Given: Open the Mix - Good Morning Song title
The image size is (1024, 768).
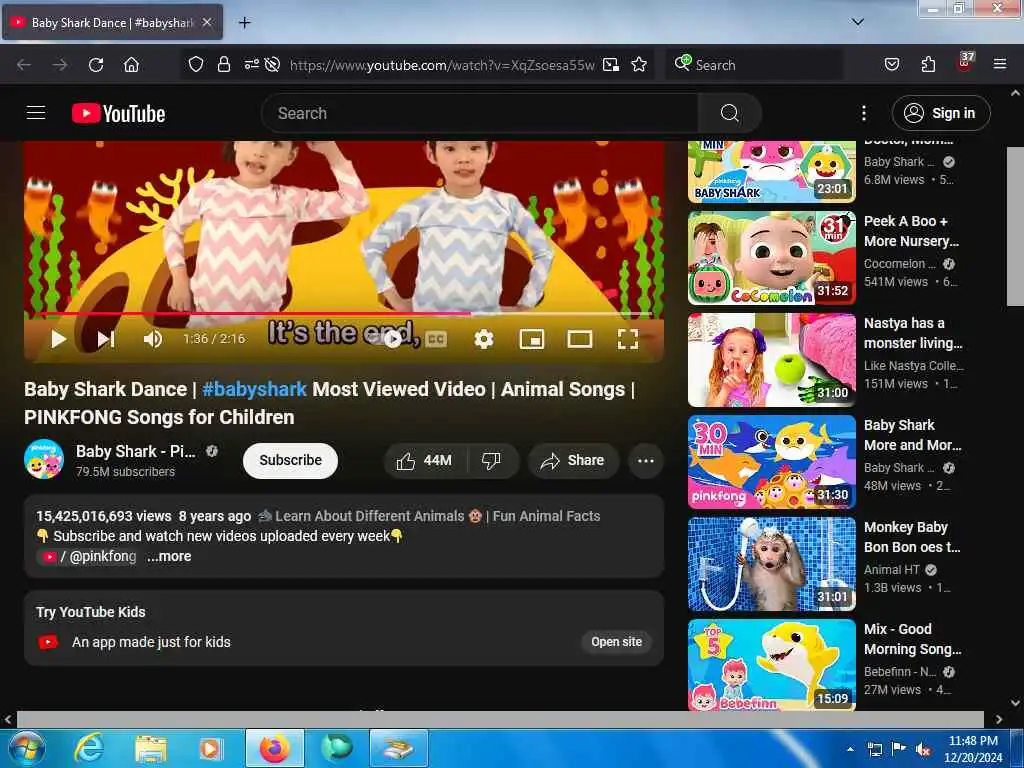Looking at the screenshot, I should tap(912, 639).
